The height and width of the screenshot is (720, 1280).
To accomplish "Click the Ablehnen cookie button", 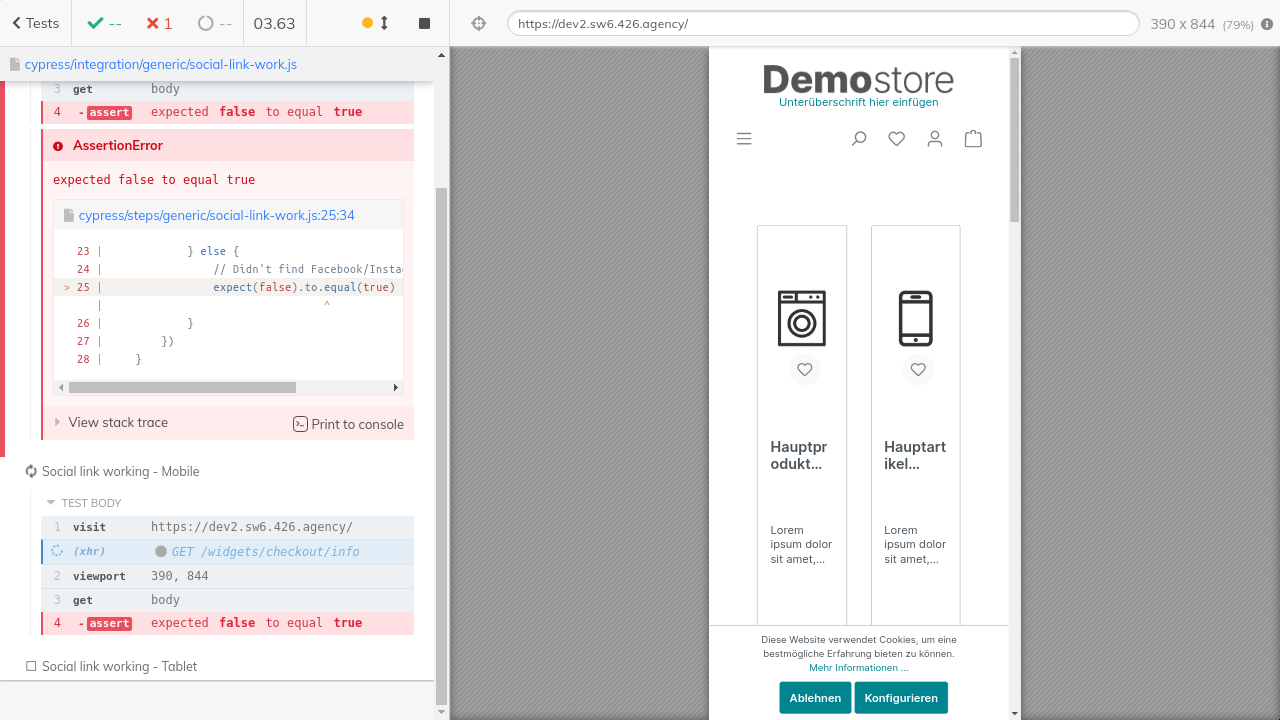I will [x=815, y=698].
